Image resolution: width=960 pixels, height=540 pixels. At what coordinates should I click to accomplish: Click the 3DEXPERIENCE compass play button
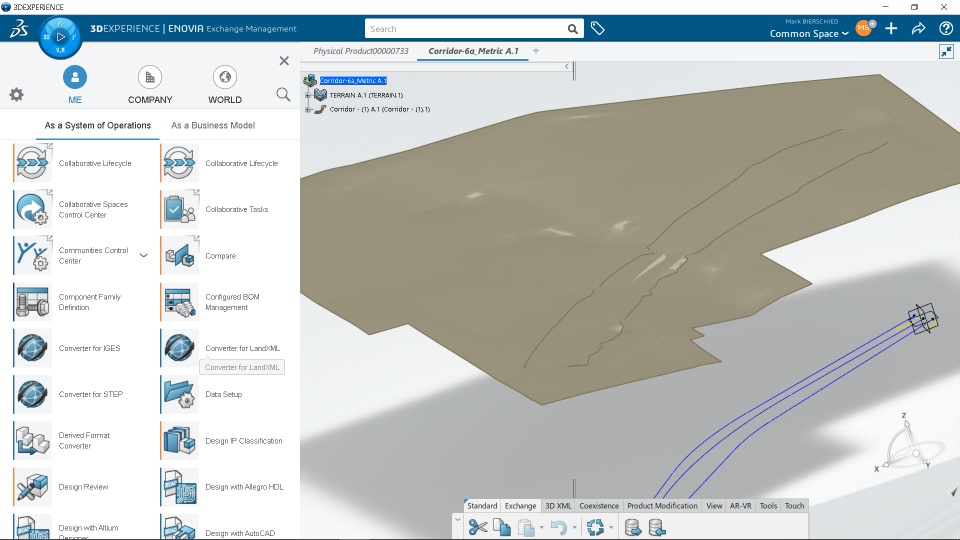tap(60, 37)
